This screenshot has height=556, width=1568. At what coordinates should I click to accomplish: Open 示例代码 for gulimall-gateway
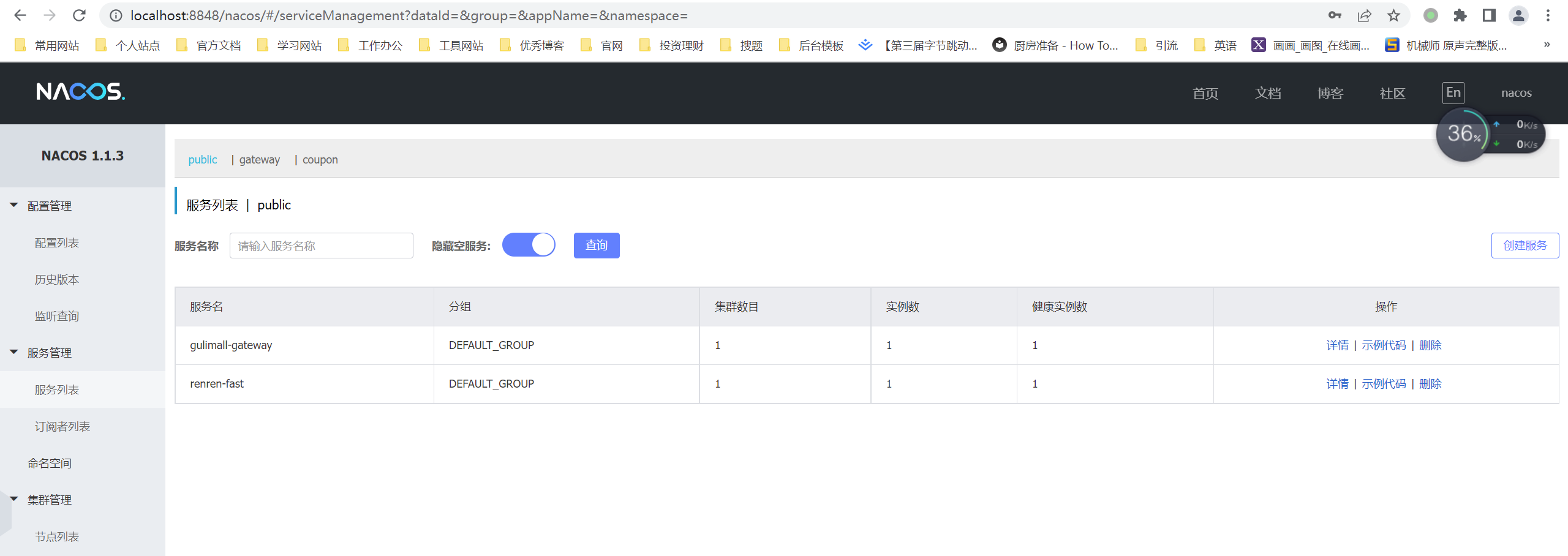point(1384,345)
